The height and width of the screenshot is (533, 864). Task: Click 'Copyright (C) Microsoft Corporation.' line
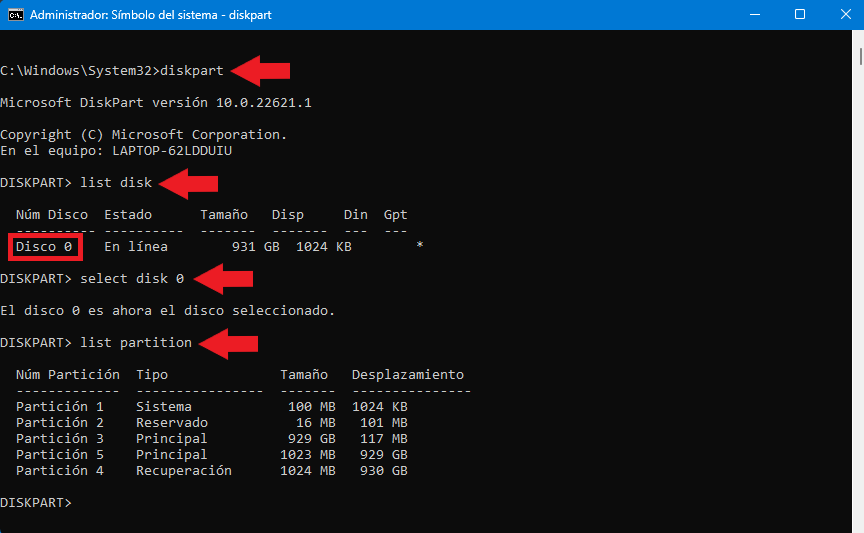click(x=144, y=134)
